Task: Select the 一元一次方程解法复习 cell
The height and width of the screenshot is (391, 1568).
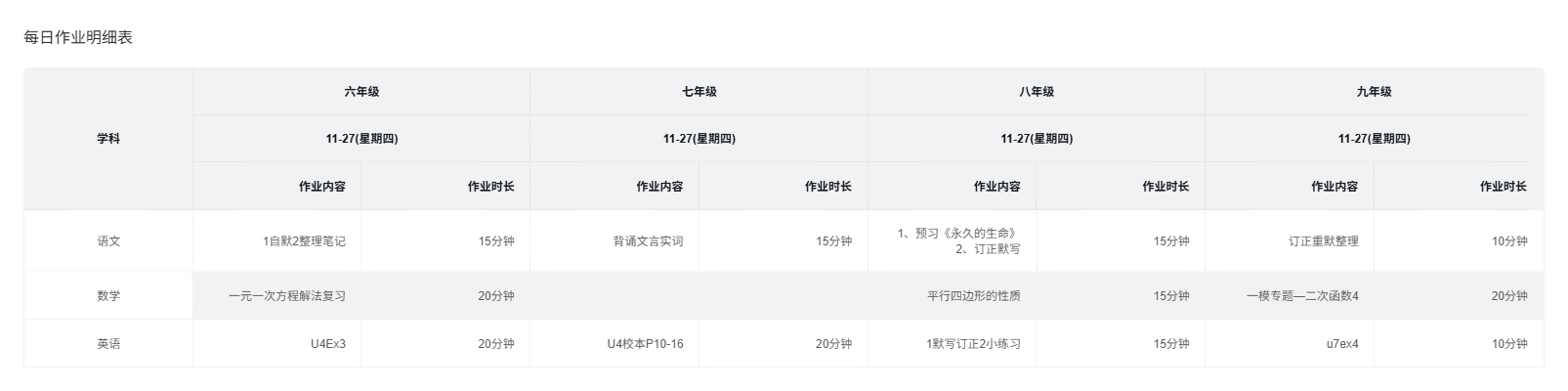Action: pos(287,296)
